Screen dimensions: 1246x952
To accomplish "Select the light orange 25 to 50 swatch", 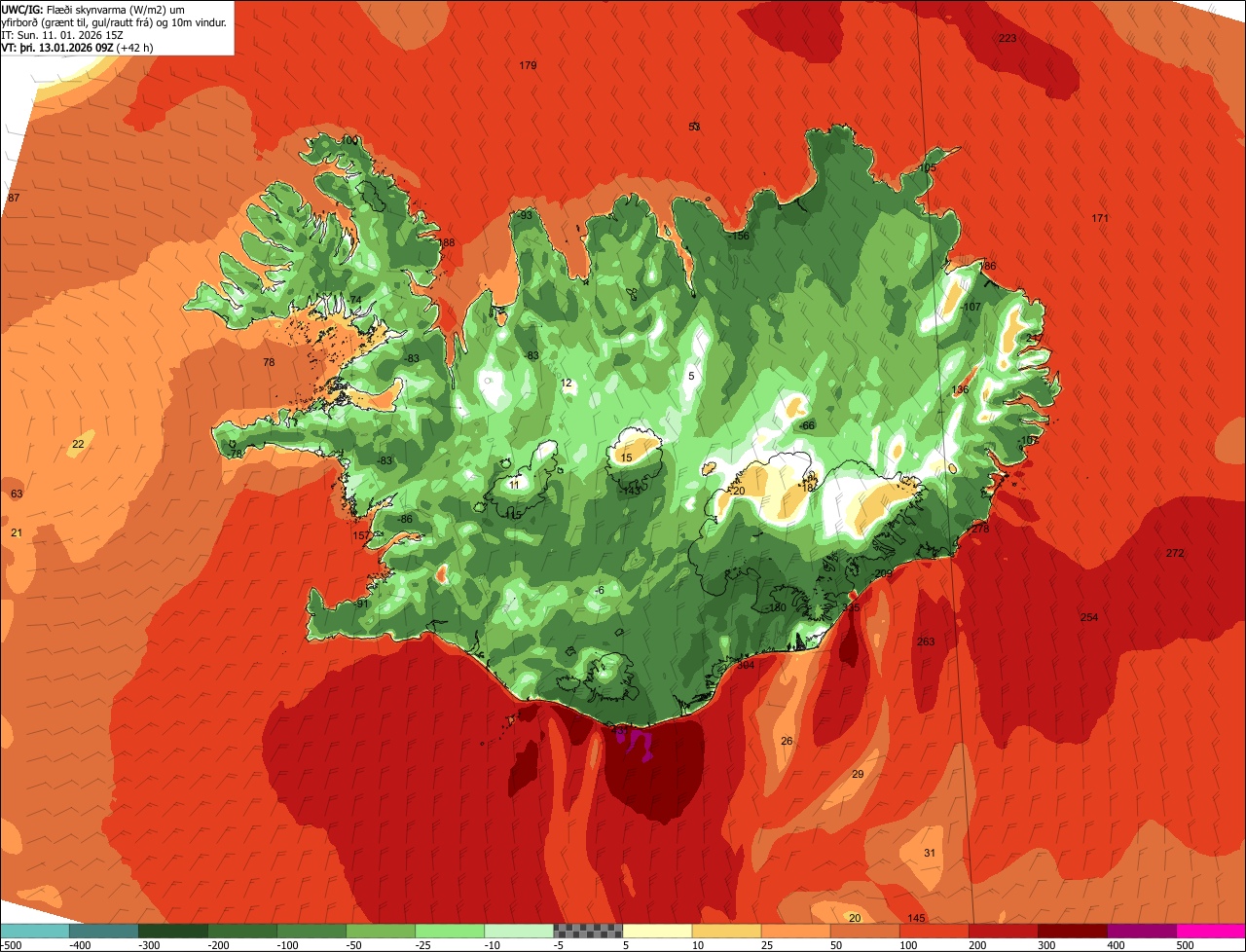I will pyautogui.click(x=795, y=931).
